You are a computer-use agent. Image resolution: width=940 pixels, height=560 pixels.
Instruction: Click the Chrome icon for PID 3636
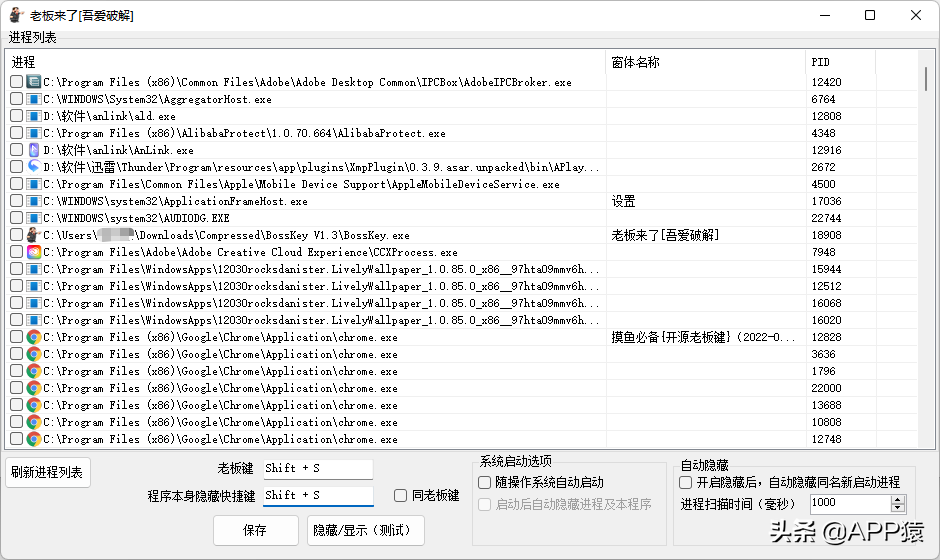[x=34, y=354]
